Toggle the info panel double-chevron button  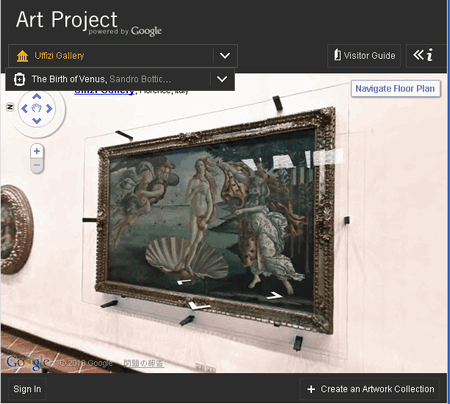[x=423, y=55]
